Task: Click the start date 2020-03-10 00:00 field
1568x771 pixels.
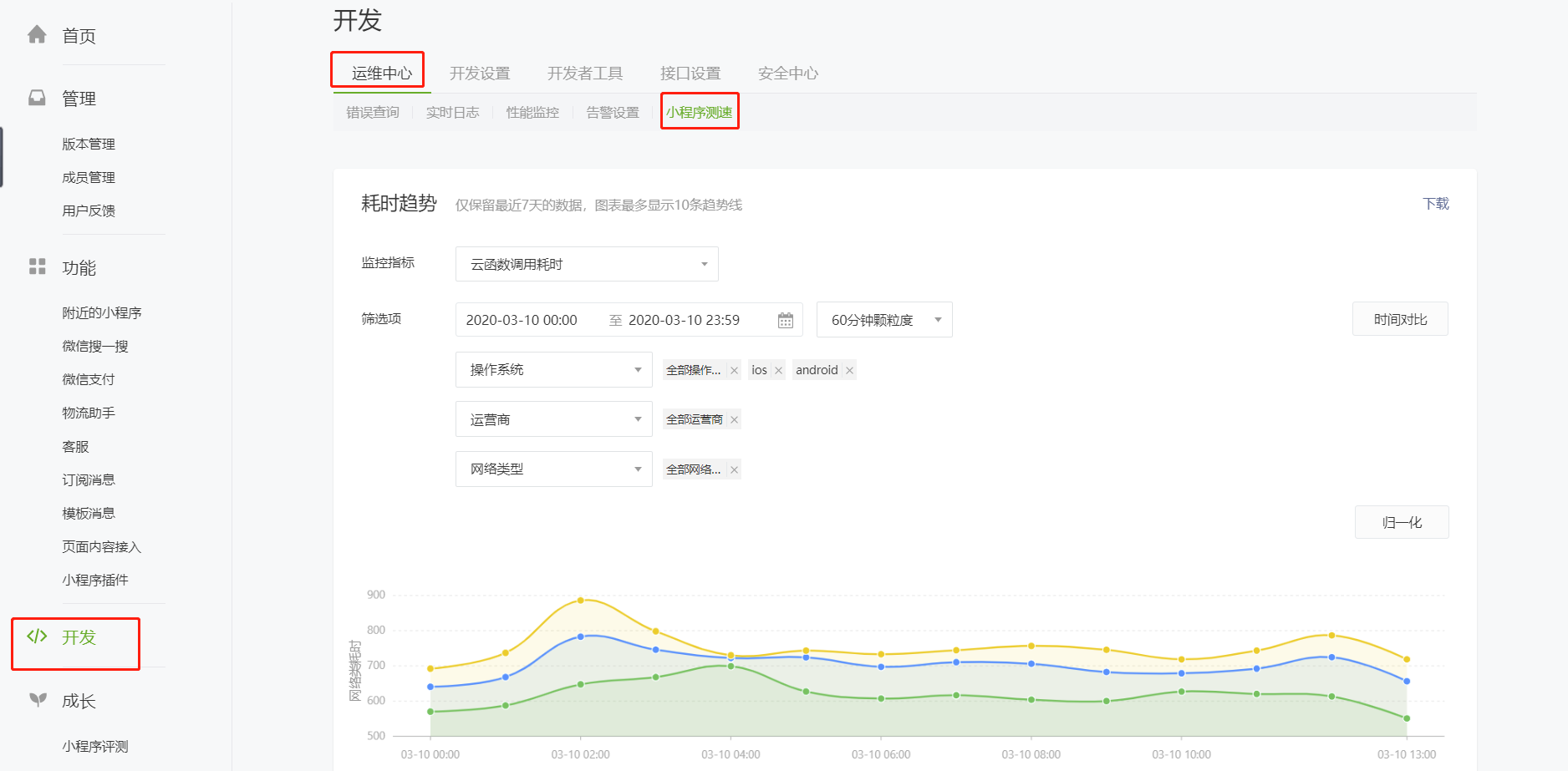Action: point(522,320)
